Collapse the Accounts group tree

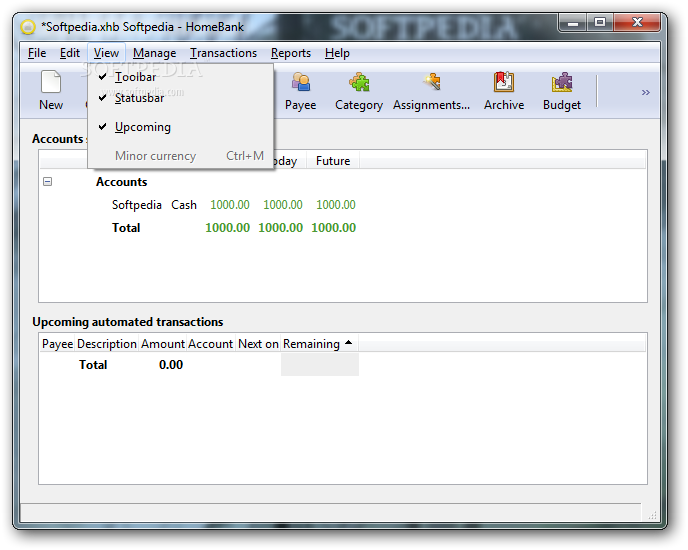point(47,181)
